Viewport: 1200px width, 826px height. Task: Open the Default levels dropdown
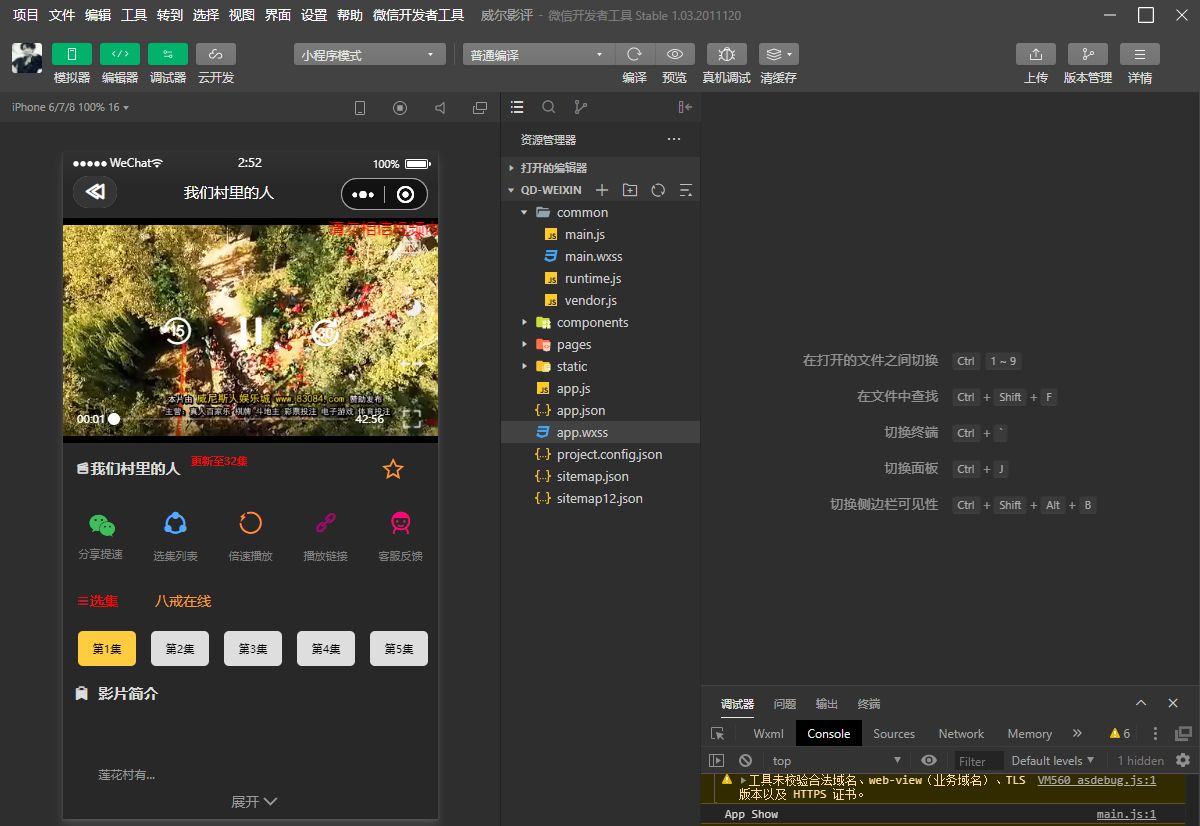pos(1053,760)
